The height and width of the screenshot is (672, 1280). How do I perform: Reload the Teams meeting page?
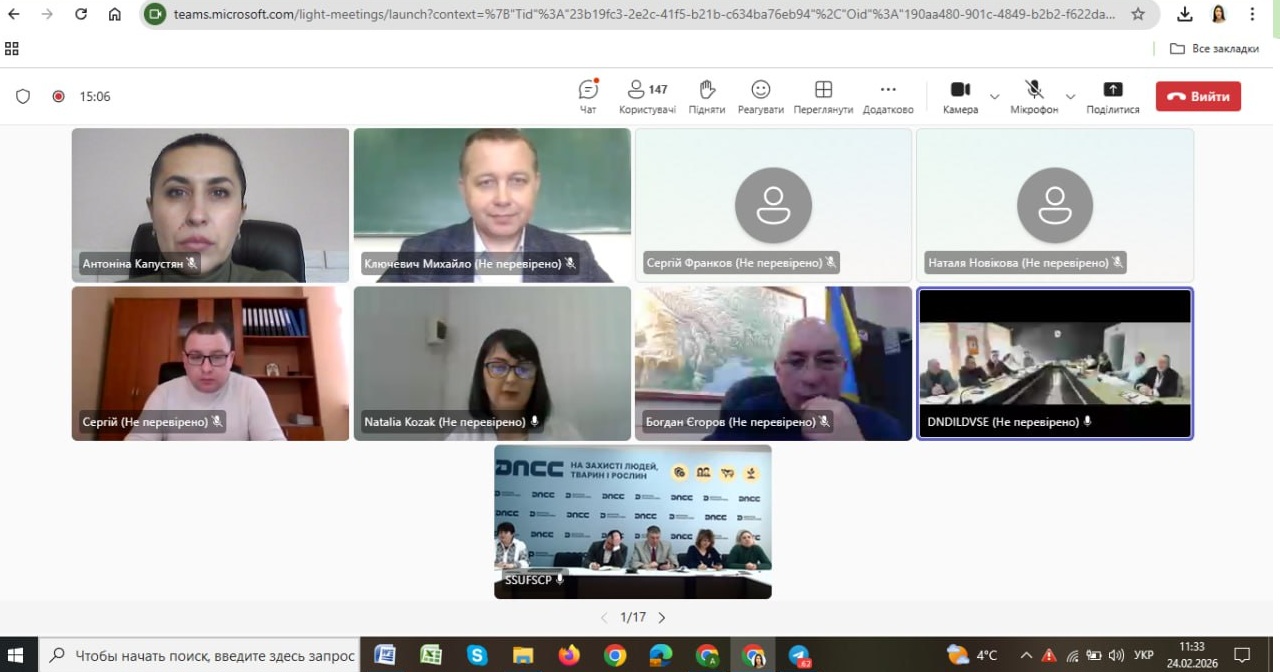pyautogui.click(x=81, y=14)
